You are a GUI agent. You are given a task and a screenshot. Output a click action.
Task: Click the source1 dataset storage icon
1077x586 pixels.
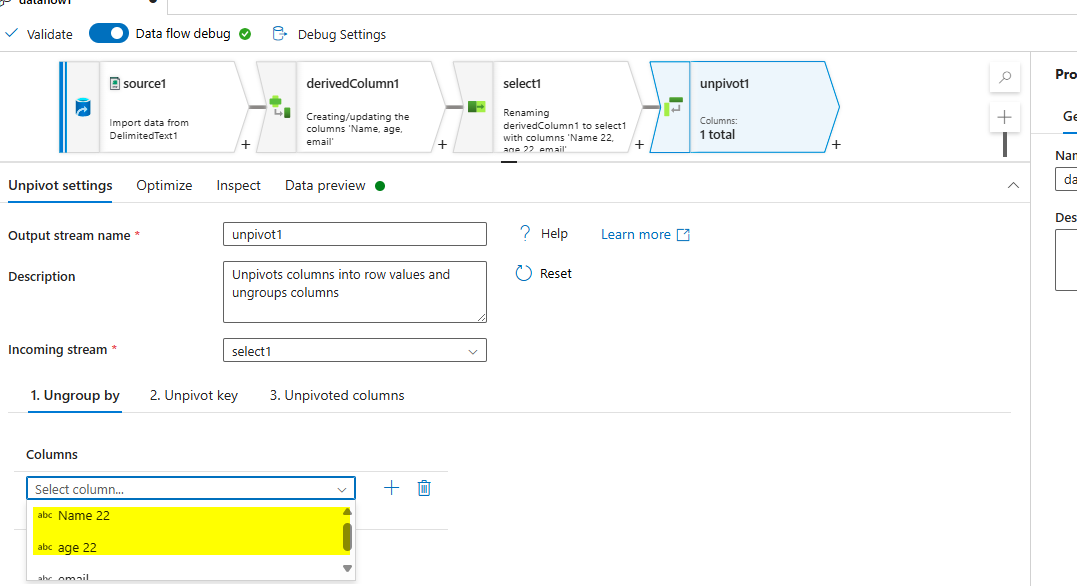click(x=83, y=107)
